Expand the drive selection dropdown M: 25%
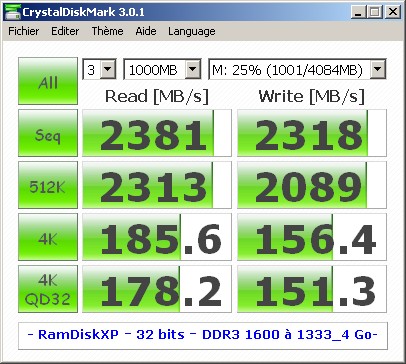This screenshot has height=364, width=406. (x=378, y=70)
